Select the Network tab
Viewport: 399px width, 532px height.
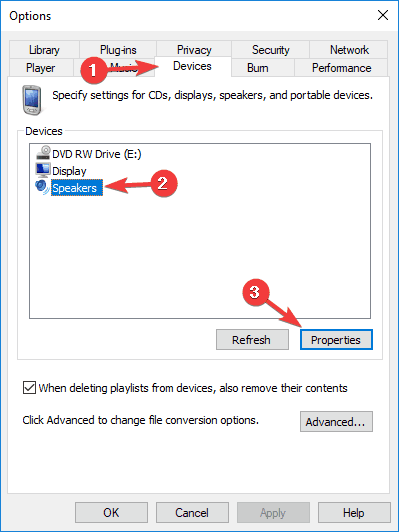[x=349, y=50]
